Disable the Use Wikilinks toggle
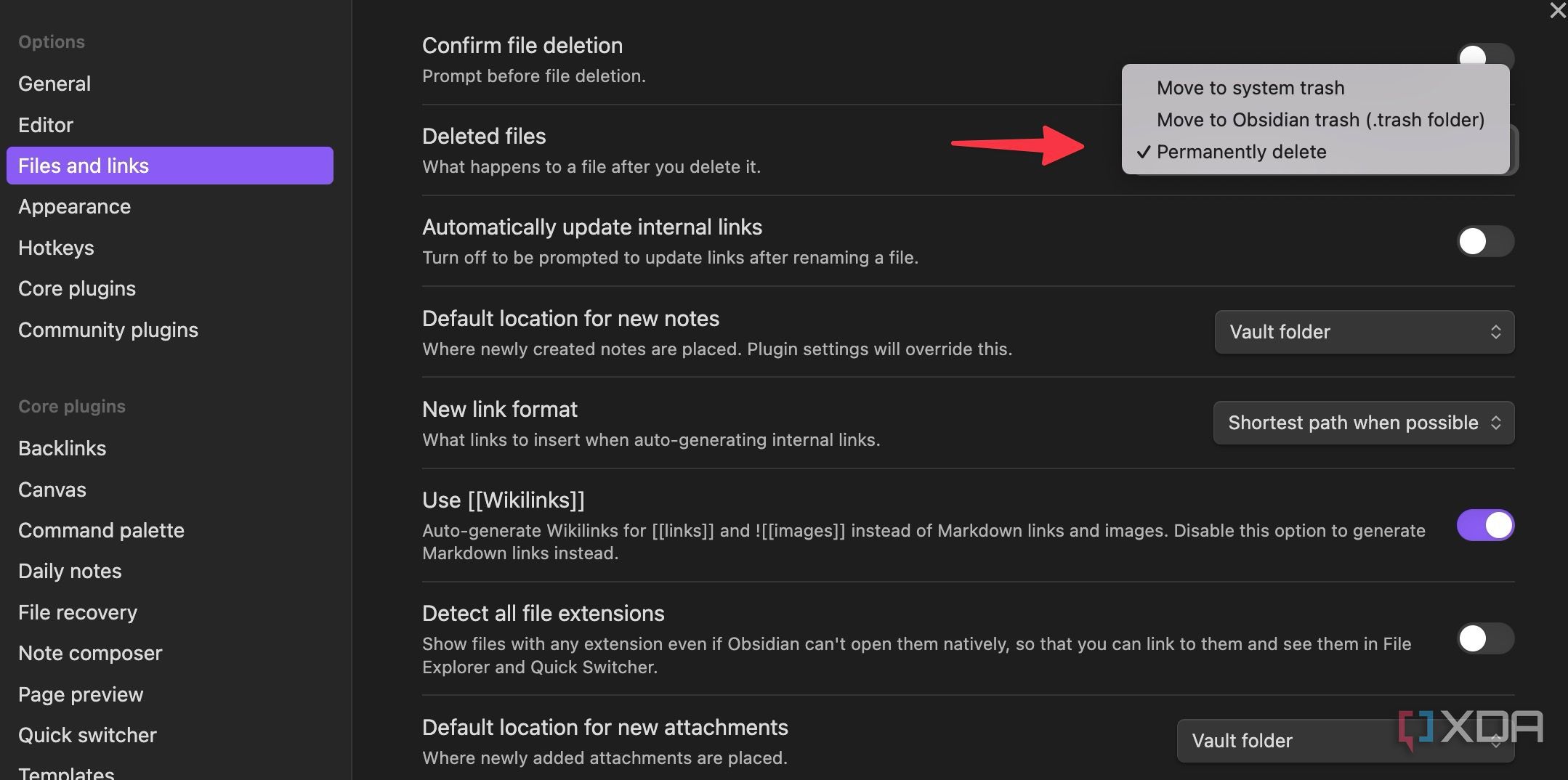The width and height of the screenshot is (1568, 780). point(1485,525)
